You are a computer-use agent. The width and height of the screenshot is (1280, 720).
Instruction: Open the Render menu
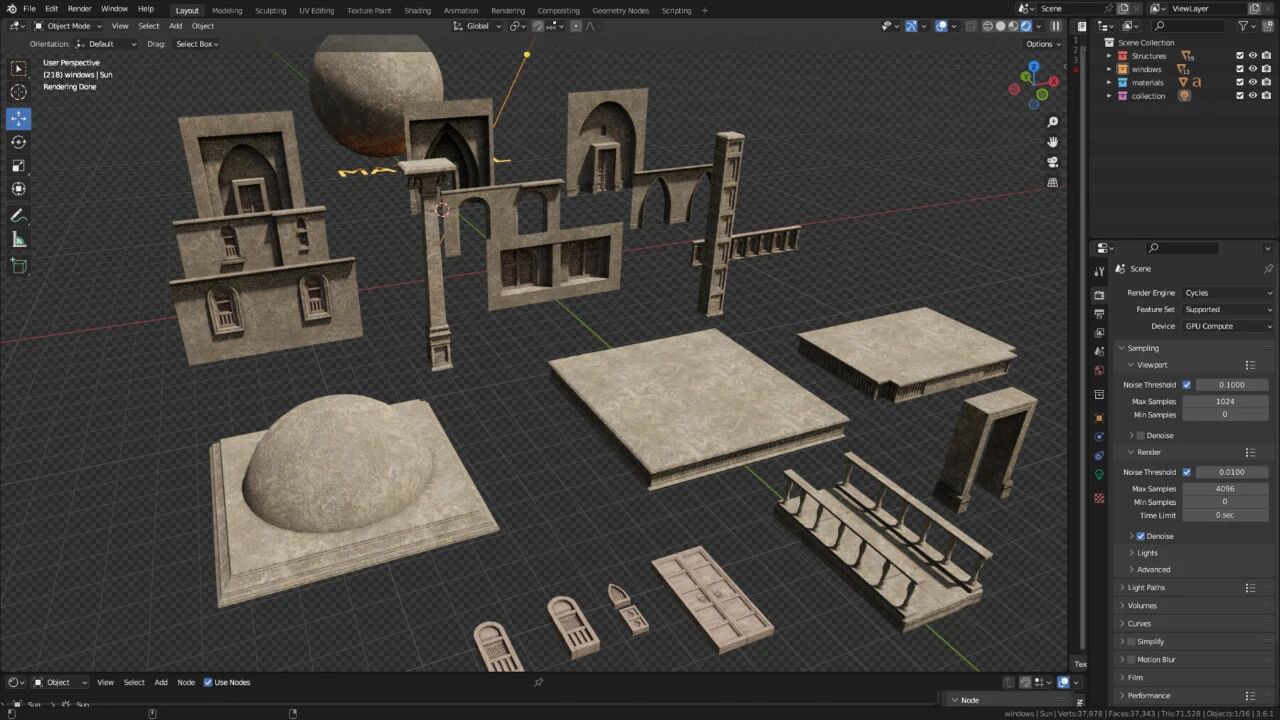click(79, 9)
